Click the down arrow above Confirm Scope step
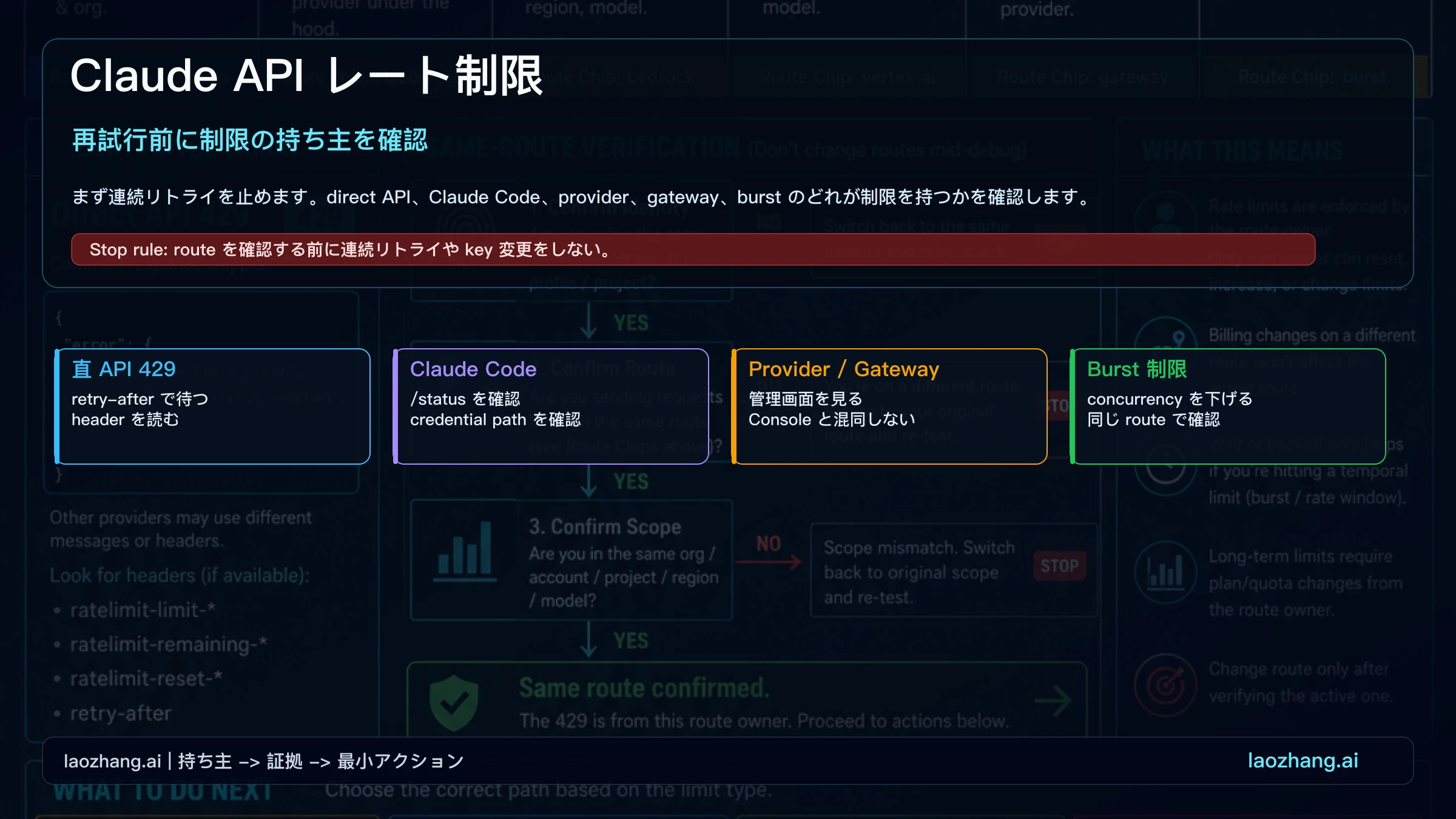The height and width of the screenshot is (819, 1456). click(x=588, y=481)
